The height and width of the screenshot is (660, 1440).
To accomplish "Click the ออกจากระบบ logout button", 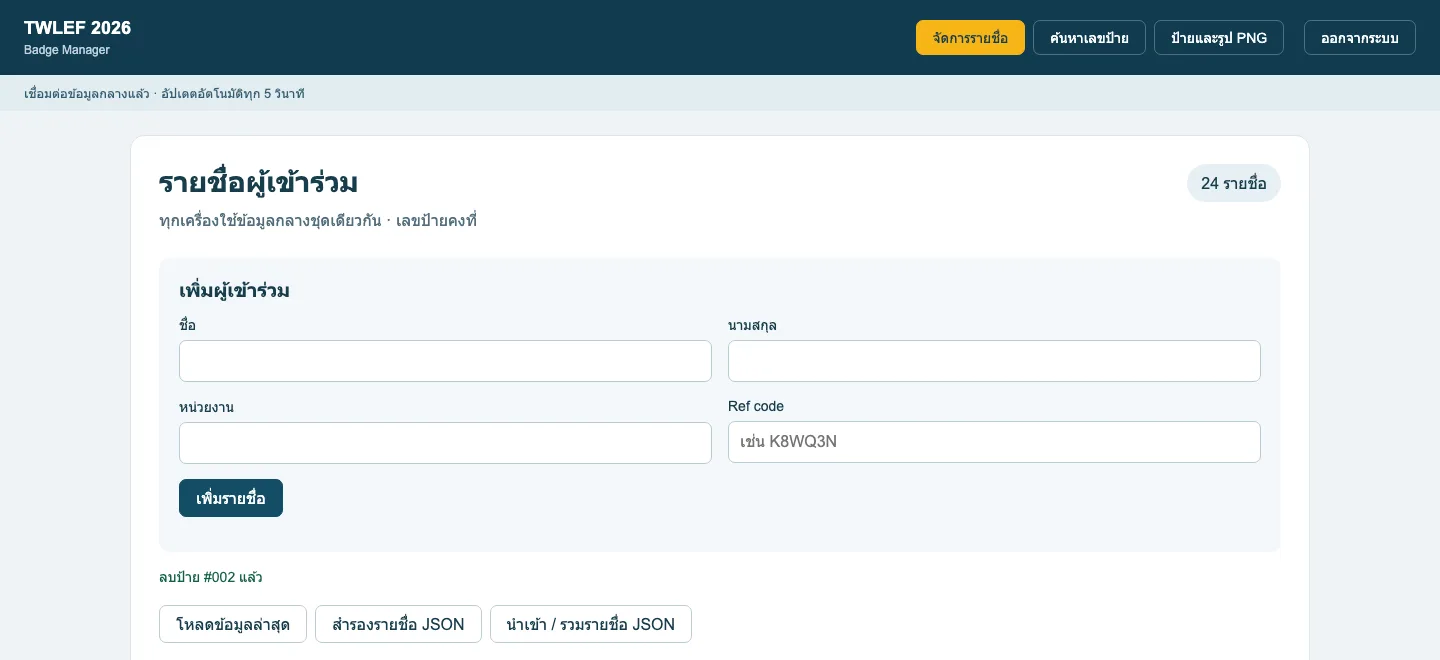I will click(1360, 38).
